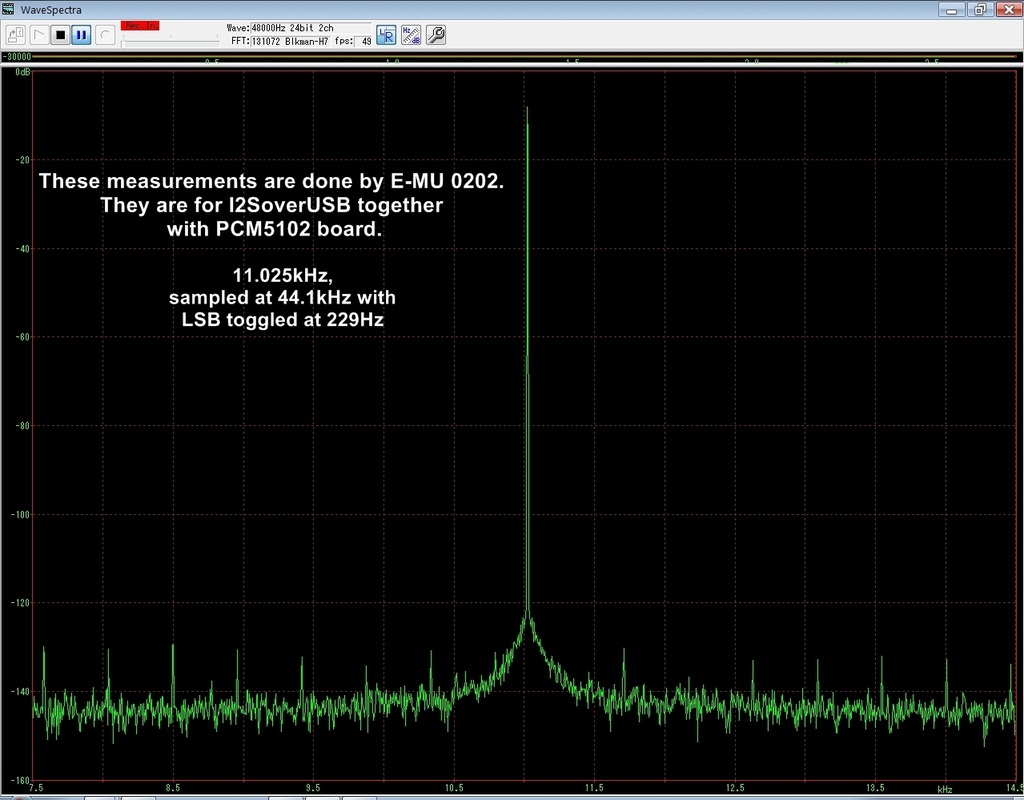This screenshot has height=800, width=1024.
Task: Click the fps value field
Action: [365, 41]
